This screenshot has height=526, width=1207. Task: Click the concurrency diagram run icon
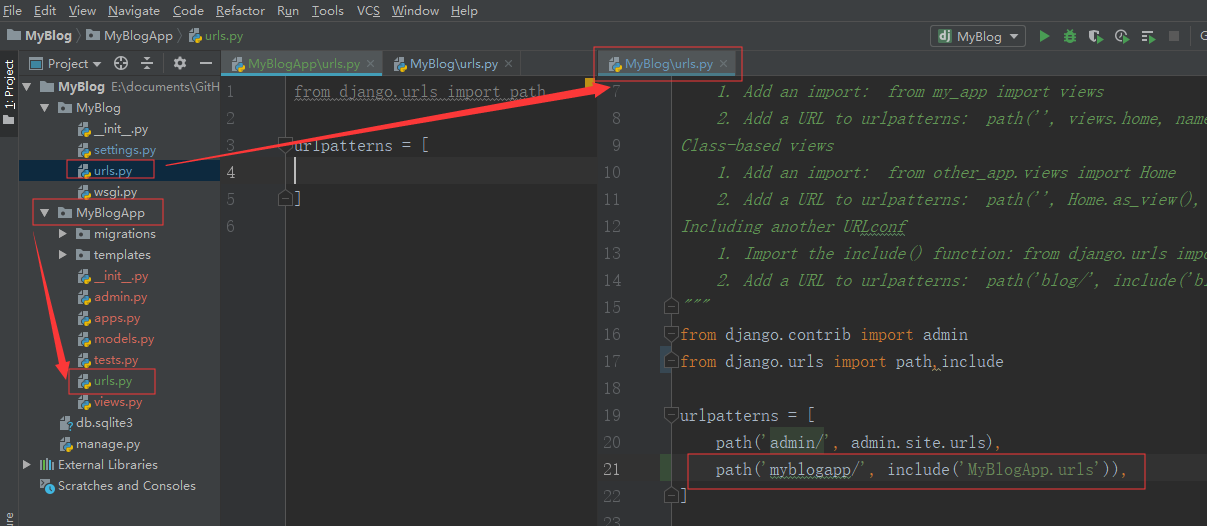coord(1148,36)
